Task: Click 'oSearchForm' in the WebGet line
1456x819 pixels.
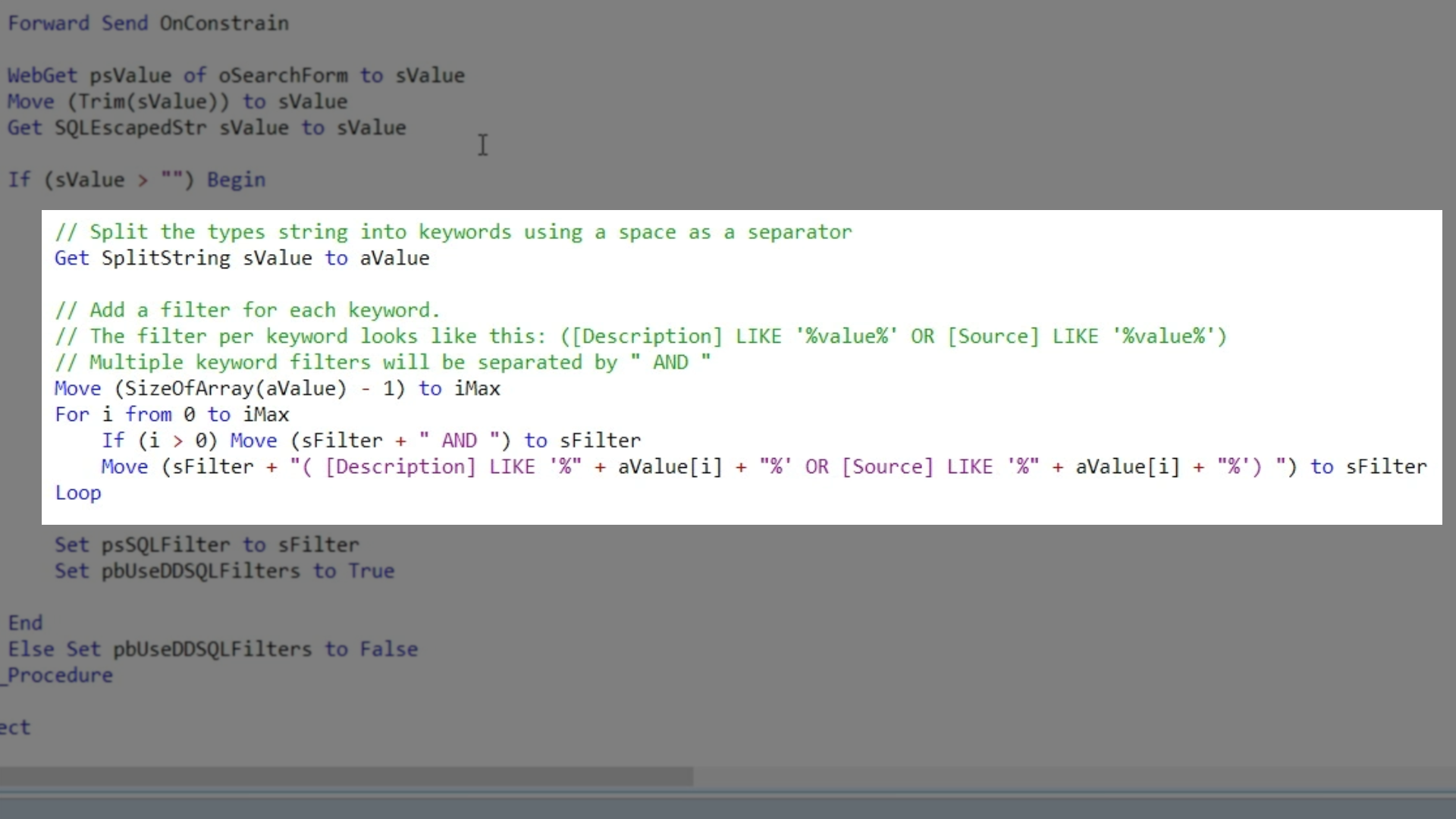Action: (283, 76)
